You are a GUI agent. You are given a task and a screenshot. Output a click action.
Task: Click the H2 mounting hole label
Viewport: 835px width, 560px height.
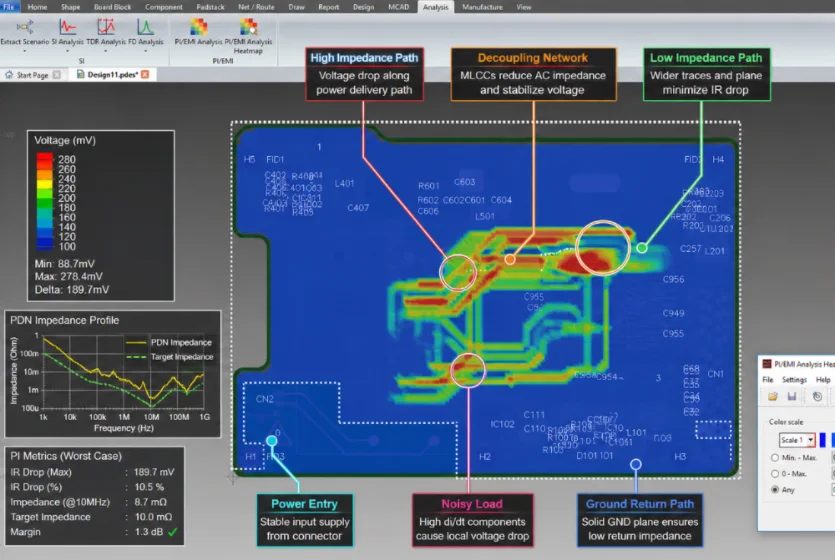(485, 457)
